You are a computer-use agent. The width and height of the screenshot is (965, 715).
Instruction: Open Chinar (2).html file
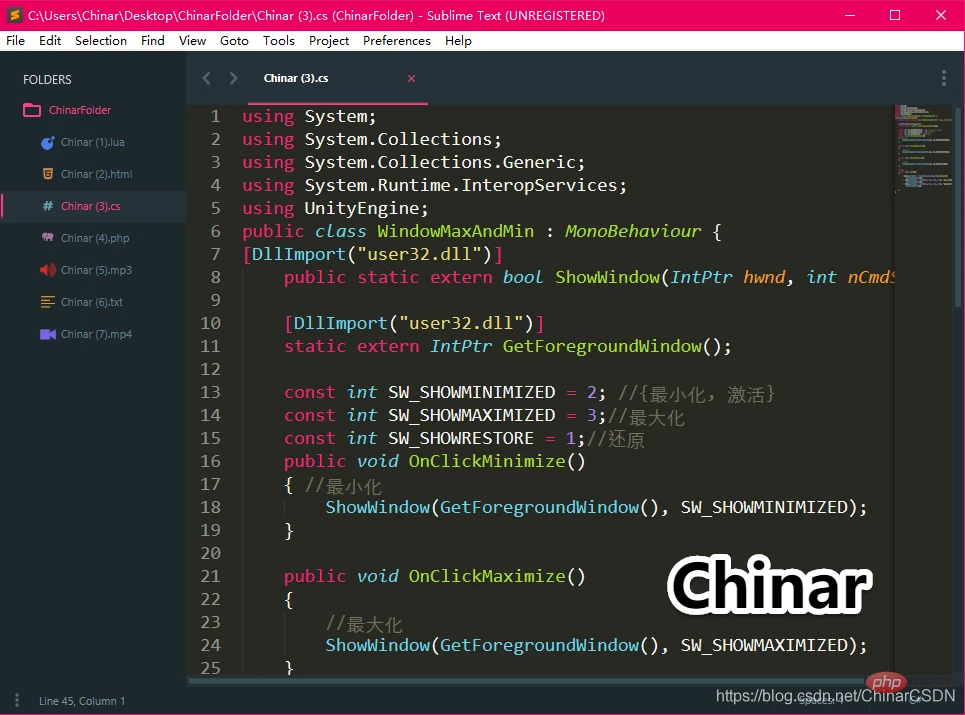(x=97, y=174)
